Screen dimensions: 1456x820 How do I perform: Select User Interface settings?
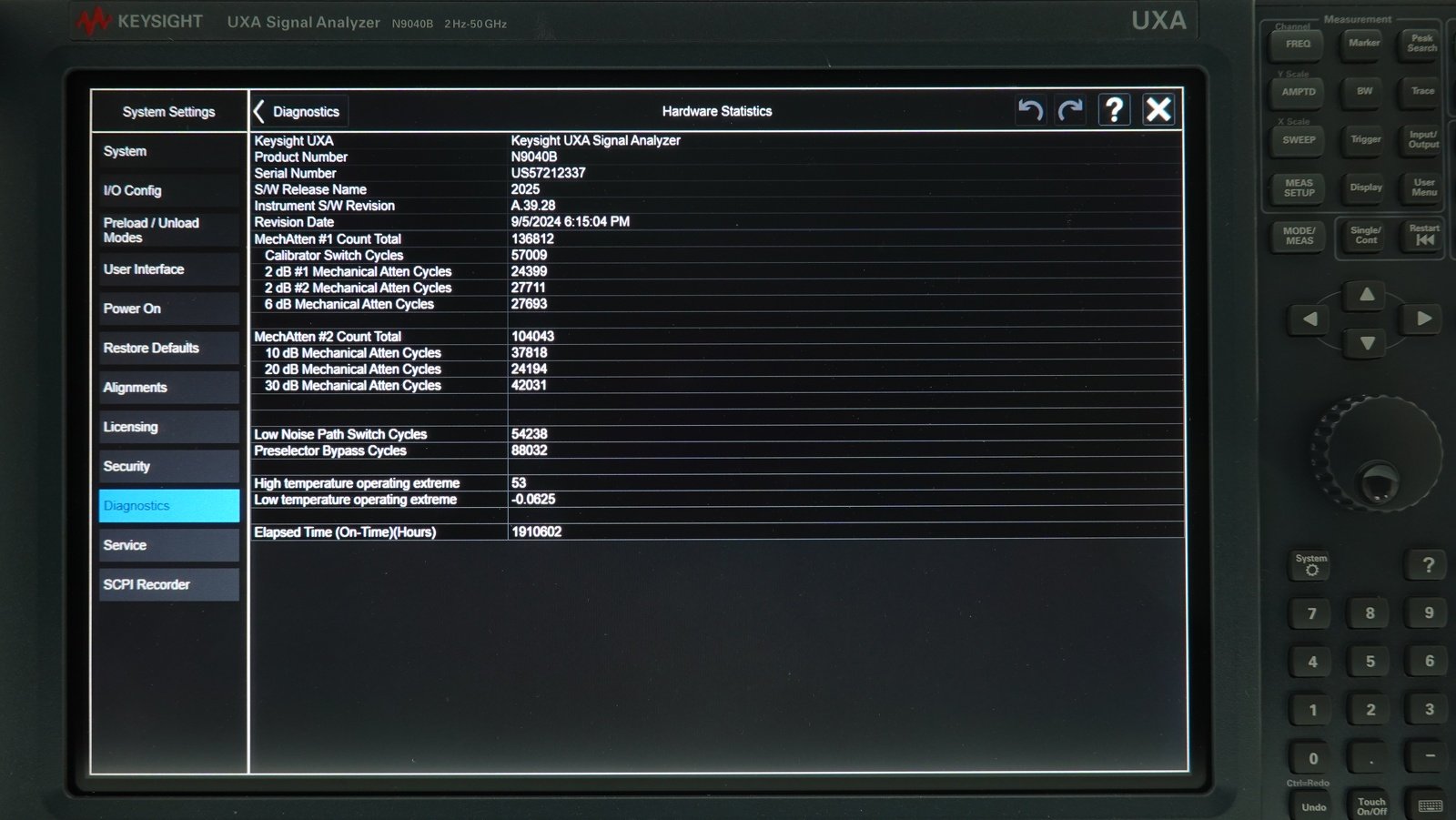point(168,269)
